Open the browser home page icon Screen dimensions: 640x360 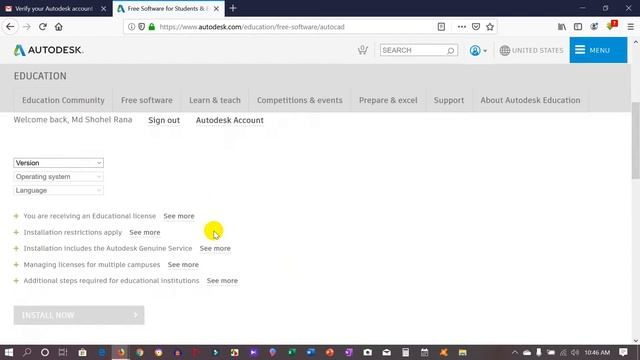pos(59,27)
